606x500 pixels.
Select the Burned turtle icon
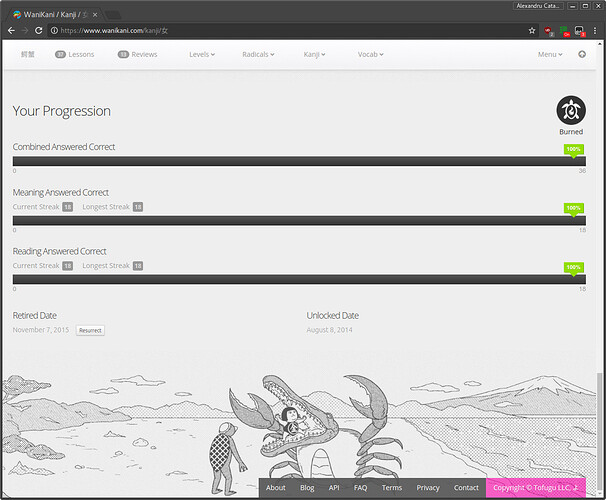click(571, 110)
